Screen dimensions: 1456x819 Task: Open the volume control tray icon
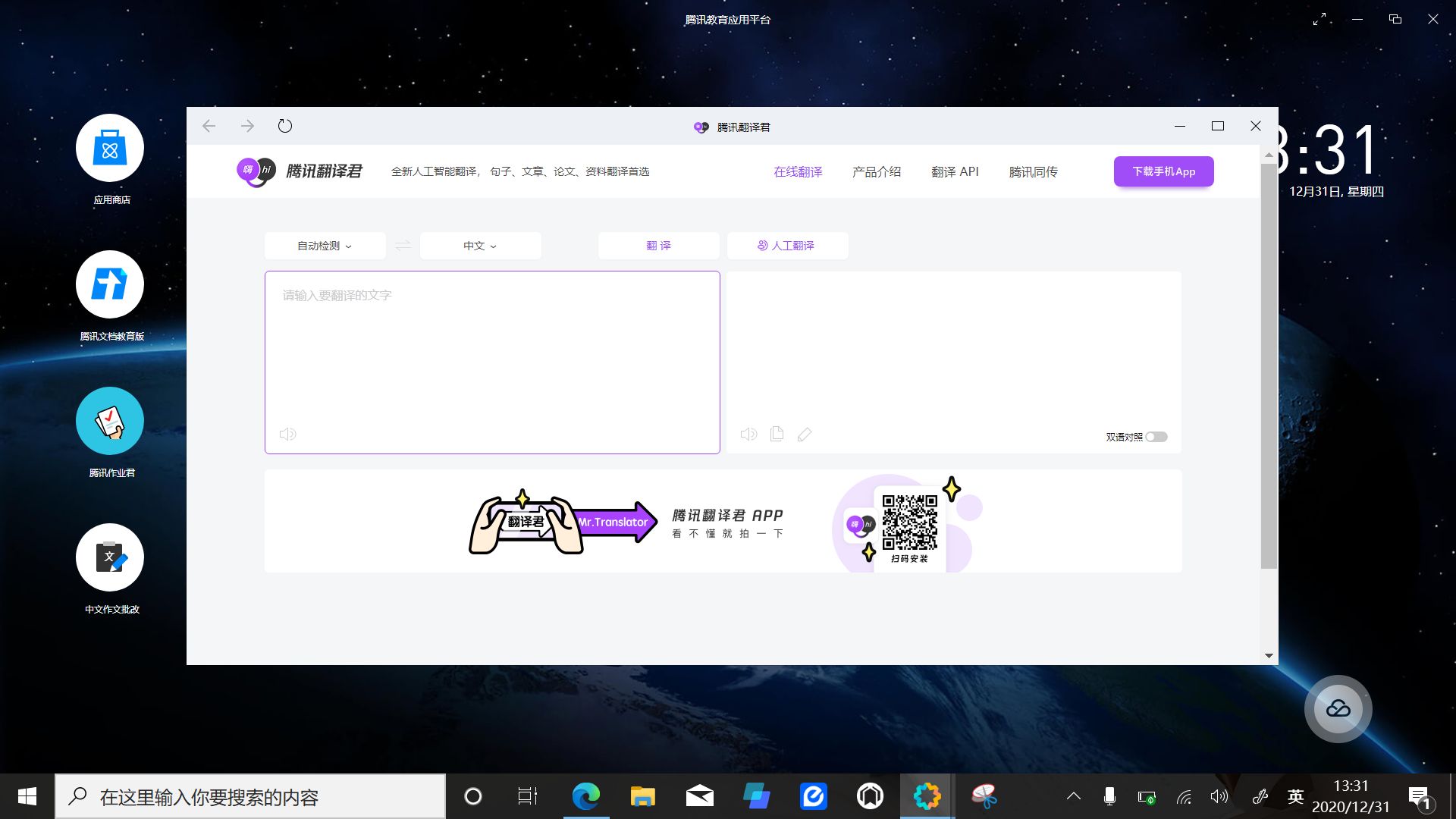(x=1219, y=796)
